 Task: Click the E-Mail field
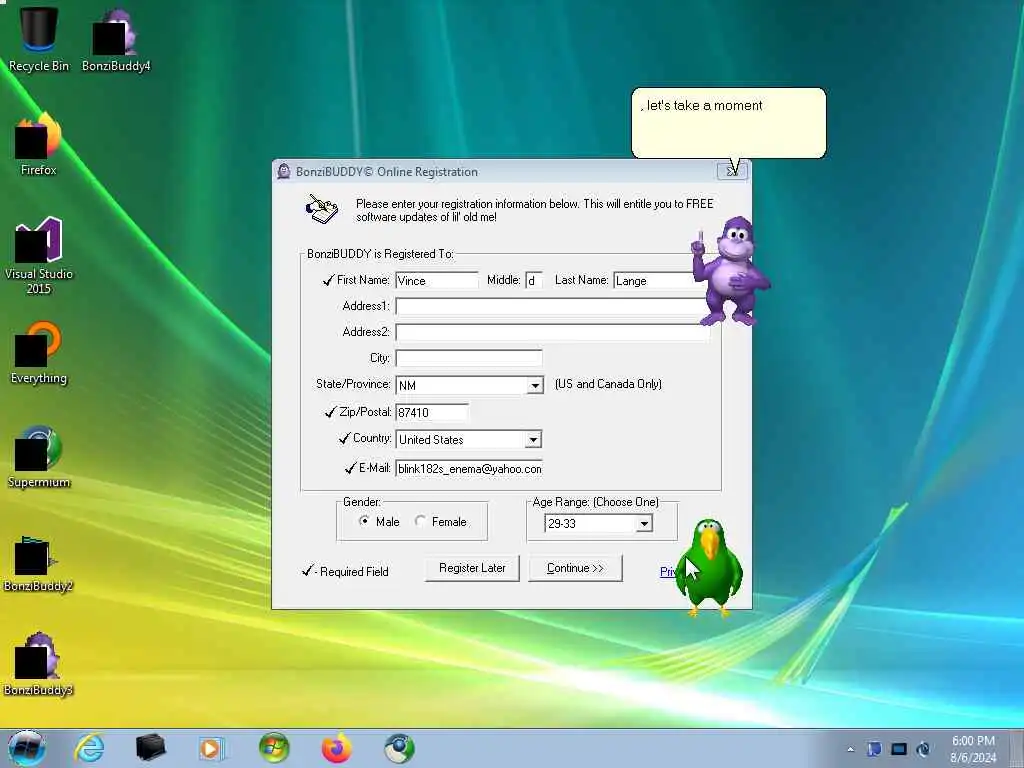(x=469, y=469)
